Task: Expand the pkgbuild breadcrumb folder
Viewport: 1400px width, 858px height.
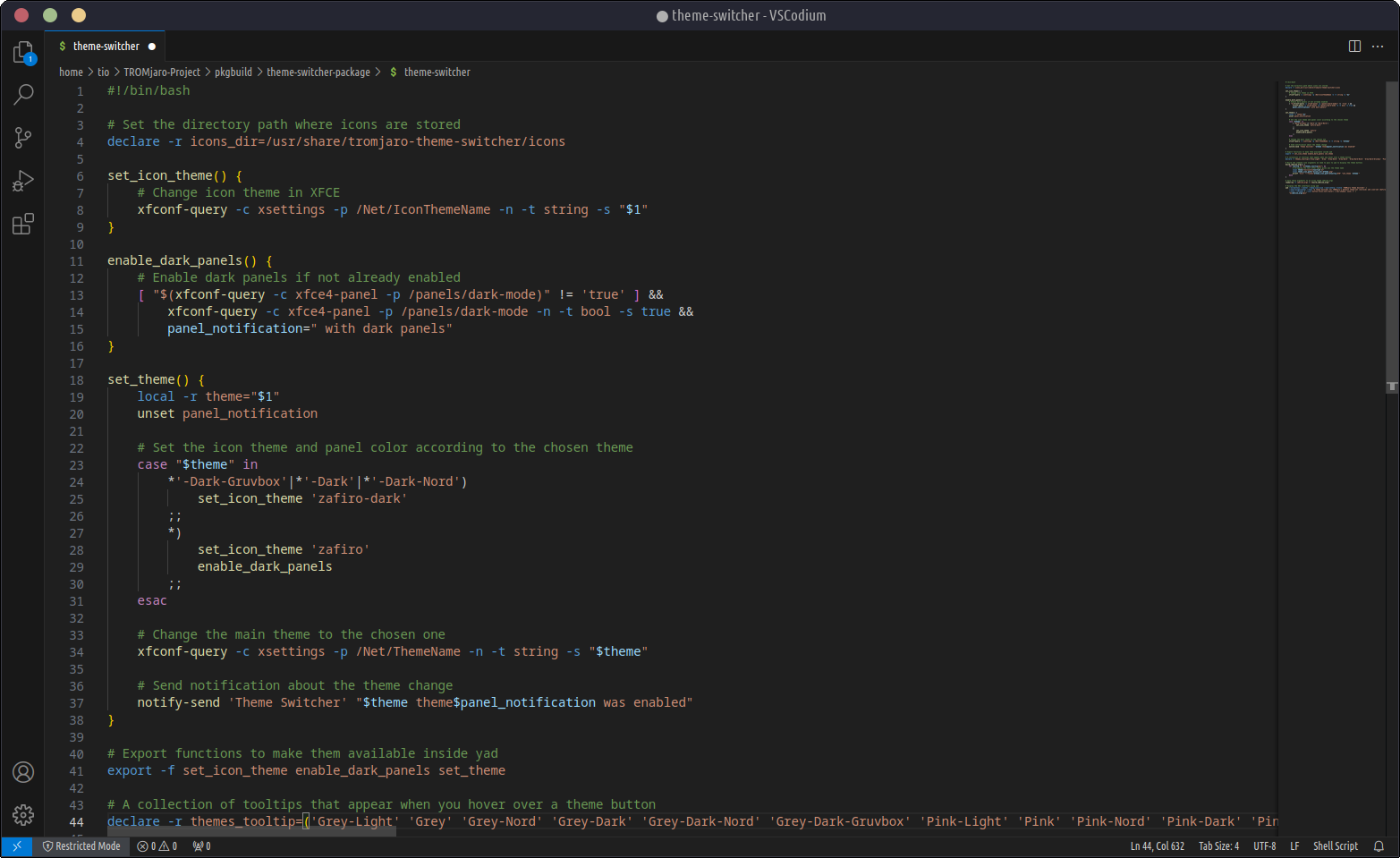Action: click(233, 72)
